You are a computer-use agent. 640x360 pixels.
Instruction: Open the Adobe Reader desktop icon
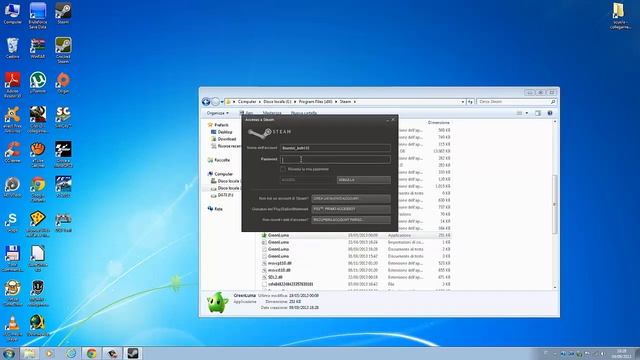pos(12,84)
